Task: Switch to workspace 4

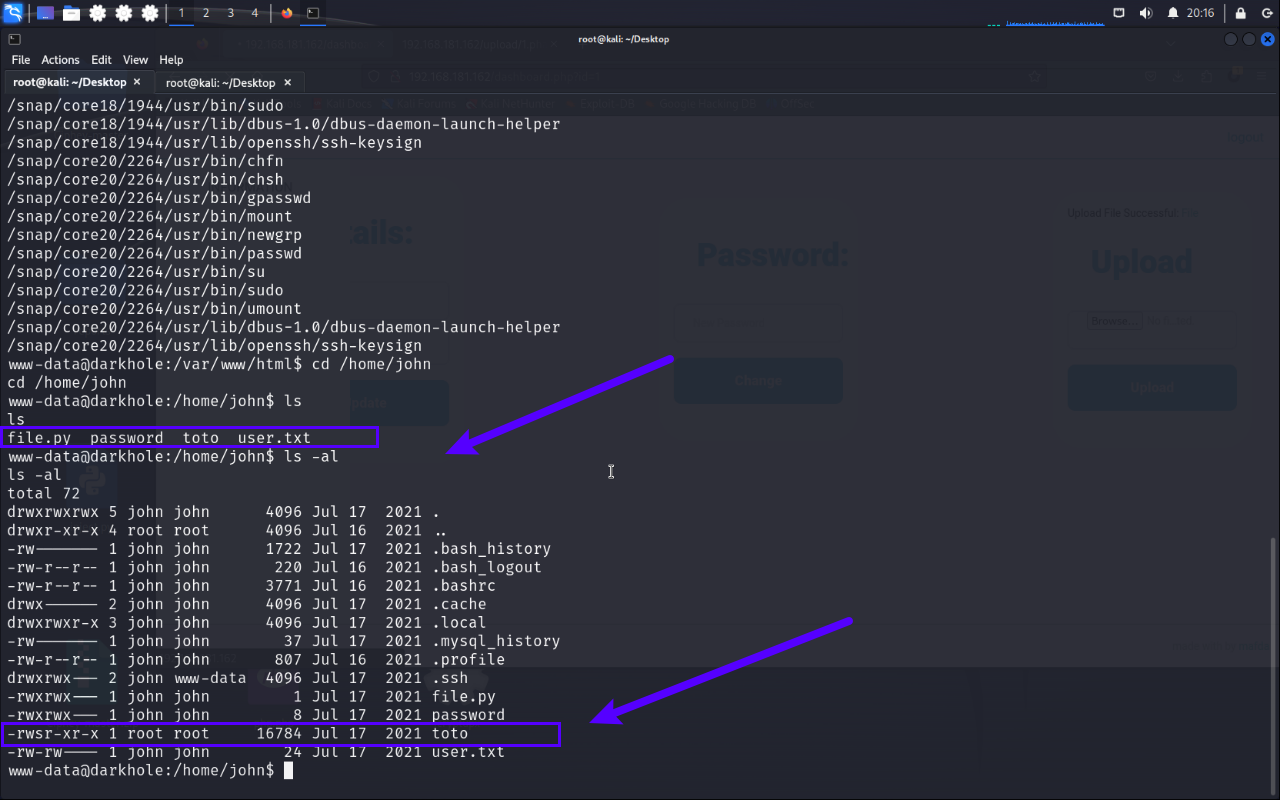Action: (255, 13)
